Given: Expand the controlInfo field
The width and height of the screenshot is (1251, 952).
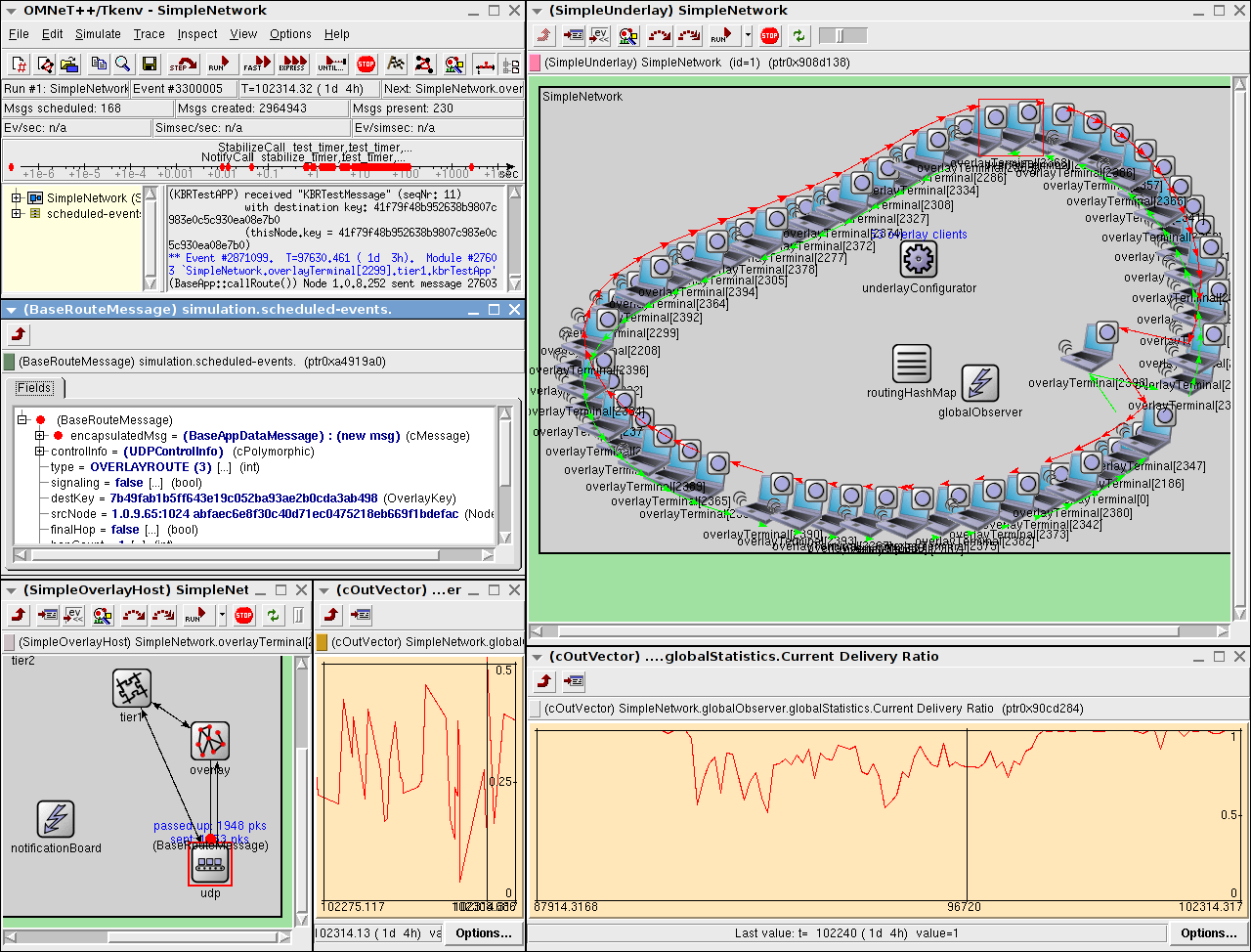Looking at the screenshot, I should point(40,451).
